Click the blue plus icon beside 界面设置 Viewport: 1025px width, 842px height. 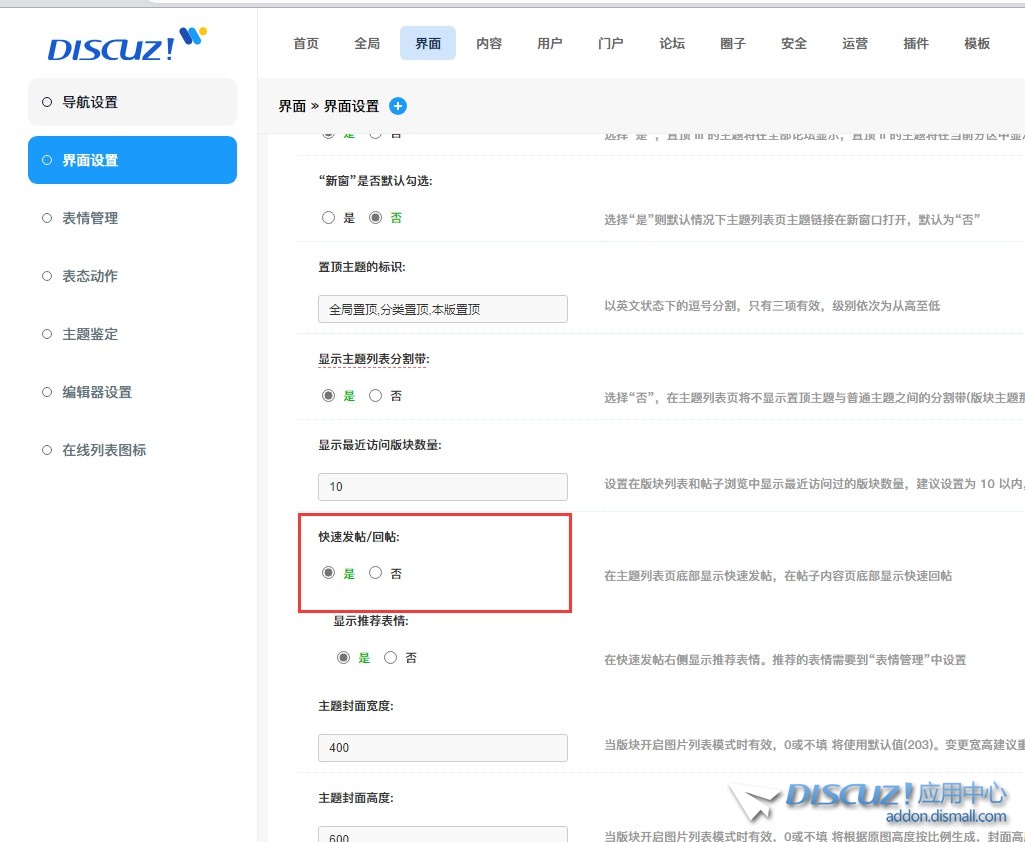click(x=398, y=106)
